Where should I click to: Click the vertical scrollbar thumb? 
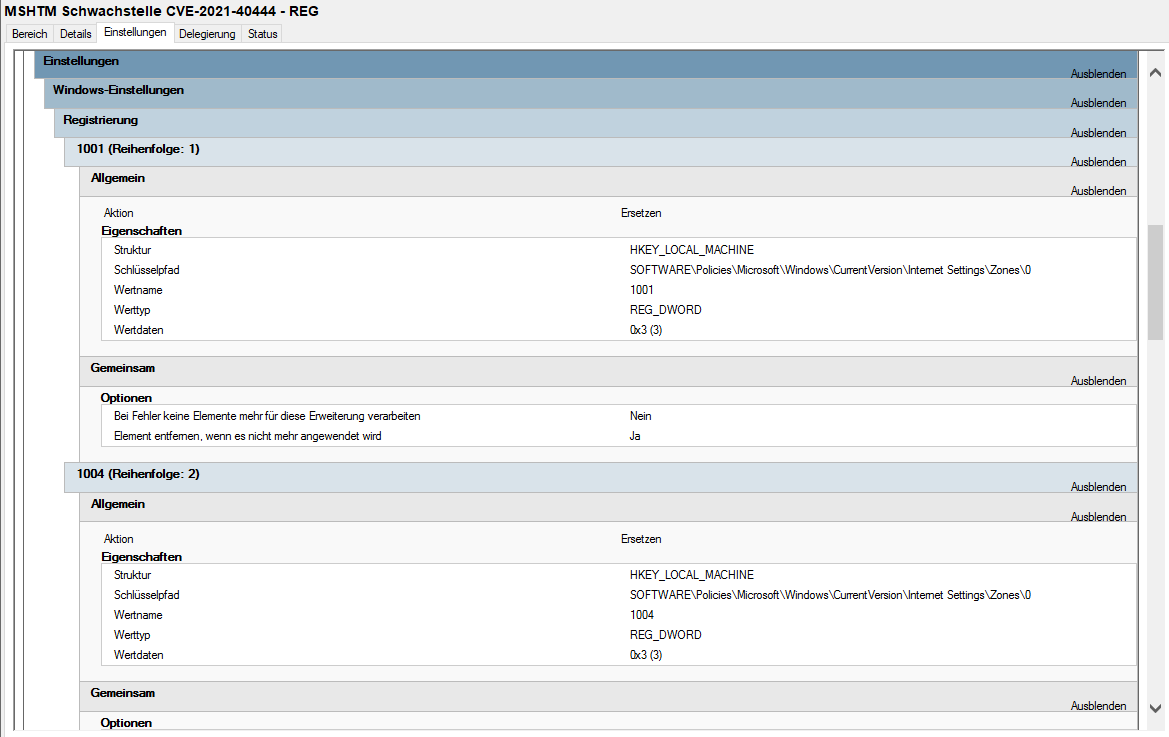coord(1155,282)
